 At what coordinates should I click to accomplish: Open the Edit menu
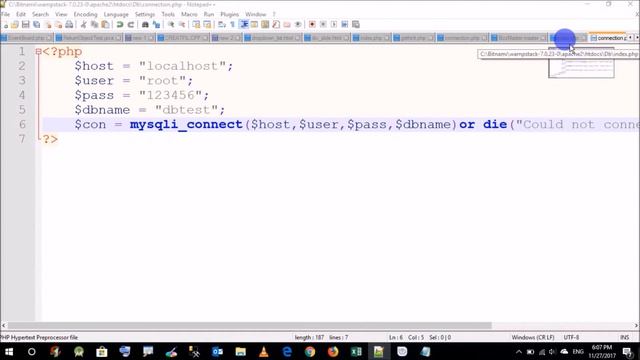click(x=21, y=14)
